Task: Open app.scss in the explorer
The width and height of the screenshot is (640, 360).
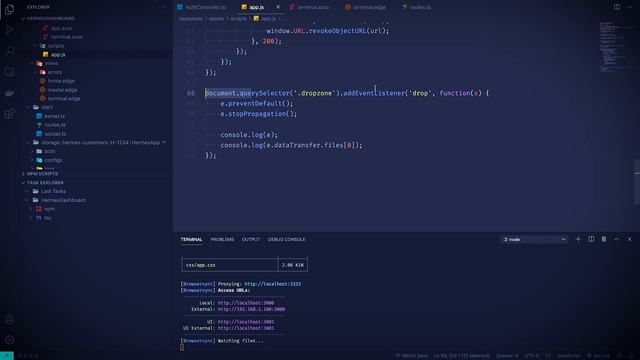Action: coord(61,28)
